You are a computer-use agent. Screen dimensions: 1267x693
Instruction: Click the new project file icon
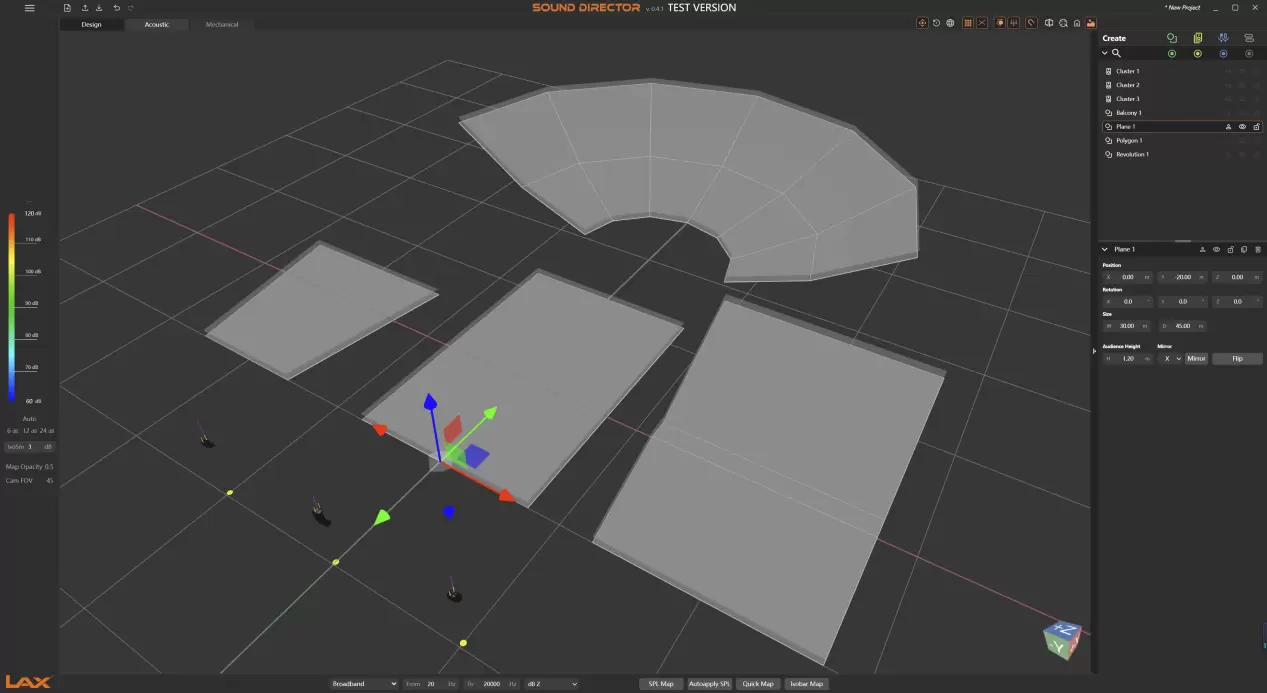click(x=67, y=8)
